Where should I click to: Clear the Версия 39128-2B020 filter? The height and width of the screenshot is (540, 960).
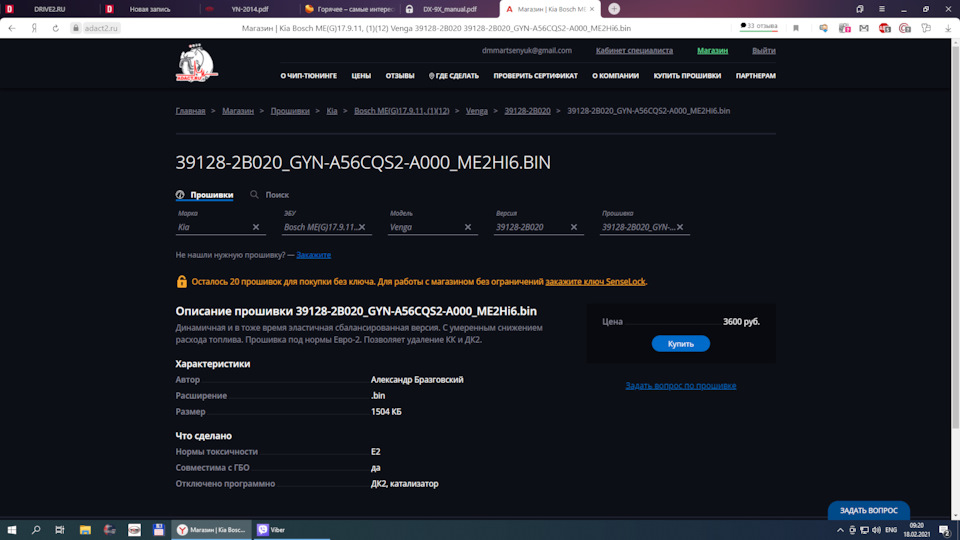(x=574, y=227)
